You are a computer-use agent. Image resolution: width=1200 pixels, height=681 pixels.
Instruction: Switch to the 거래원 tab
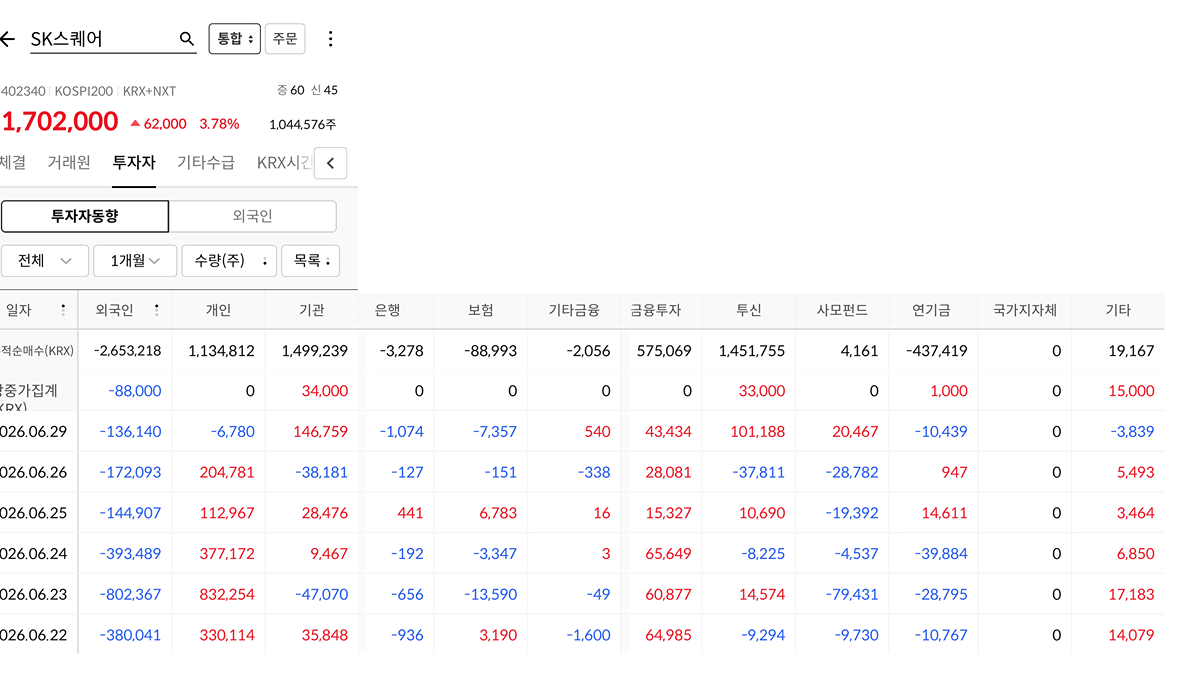pyautogui.click(x=69, y=162)
